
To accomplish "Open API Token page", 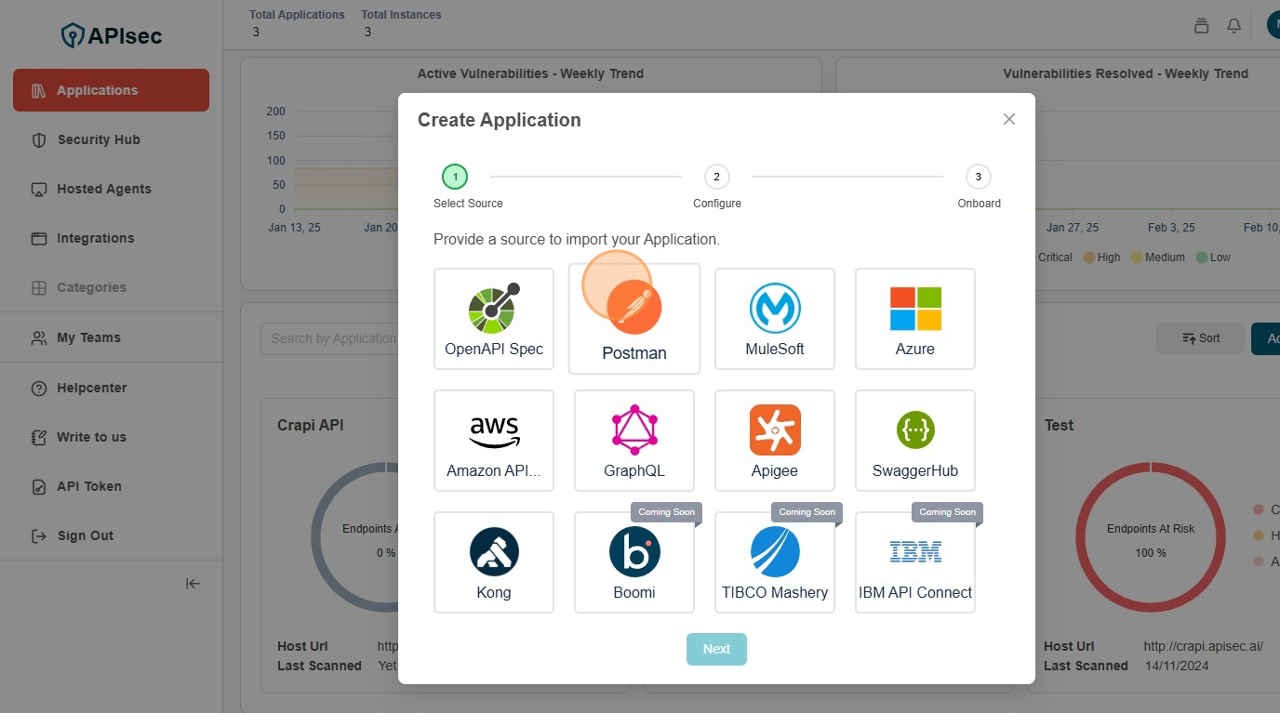I will [x=89, y=486].
